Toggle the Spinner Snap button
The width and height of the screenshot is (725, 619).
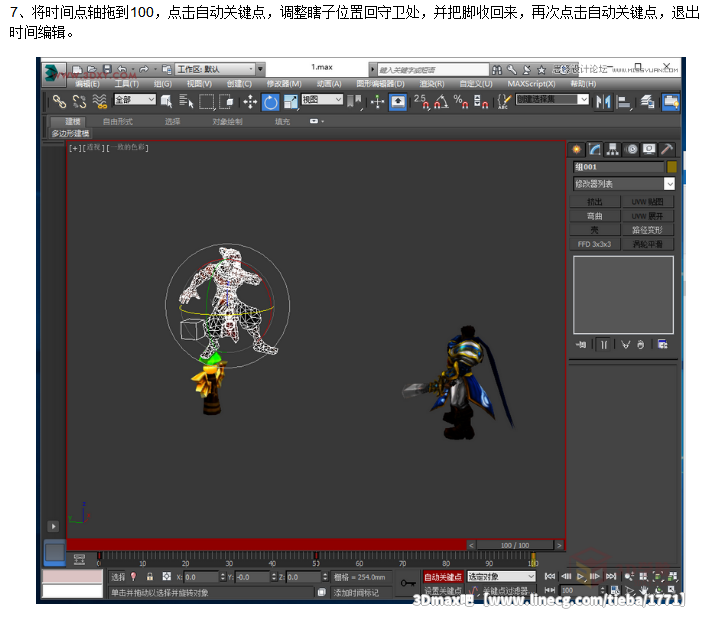click(481, 101)
